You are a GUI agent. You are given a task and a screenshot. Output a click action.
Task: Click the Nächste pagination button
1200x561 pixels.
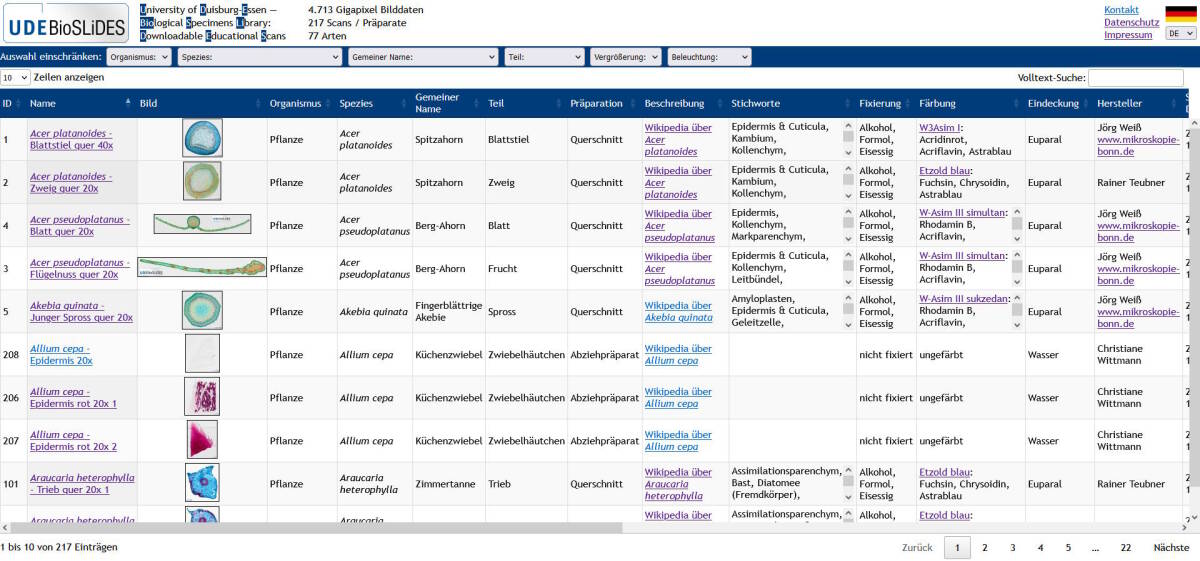click(x=1170, y=547)
